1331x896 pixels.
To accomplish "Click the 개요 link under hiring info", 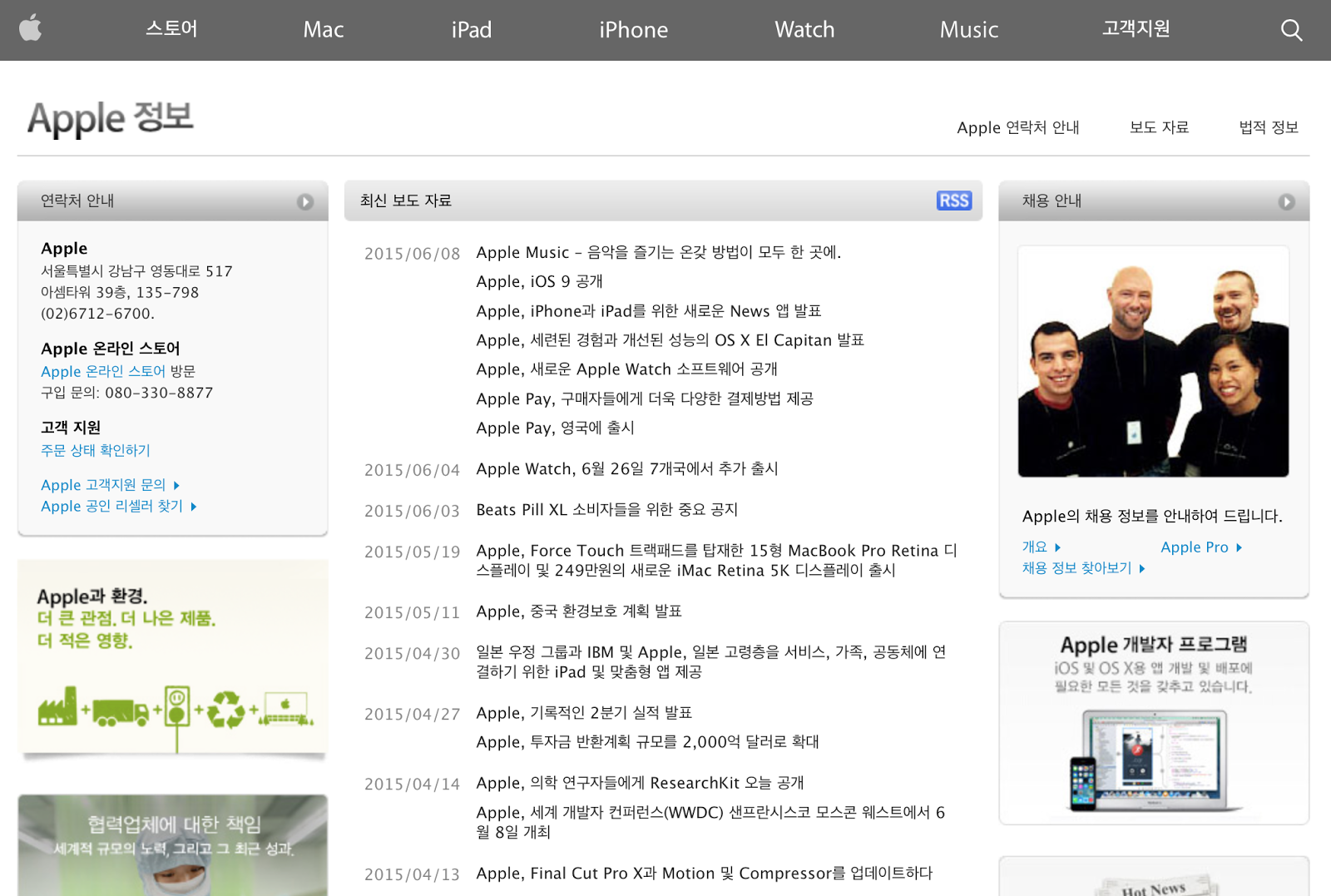I will 1041,547.
